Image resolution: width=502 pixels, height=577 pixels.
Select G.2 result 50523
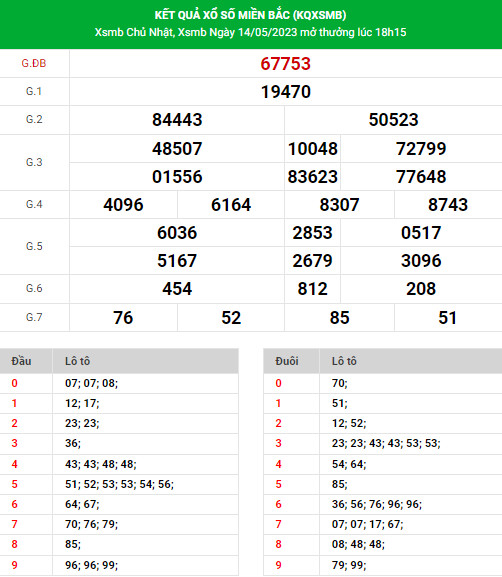(x=393, y=120)
